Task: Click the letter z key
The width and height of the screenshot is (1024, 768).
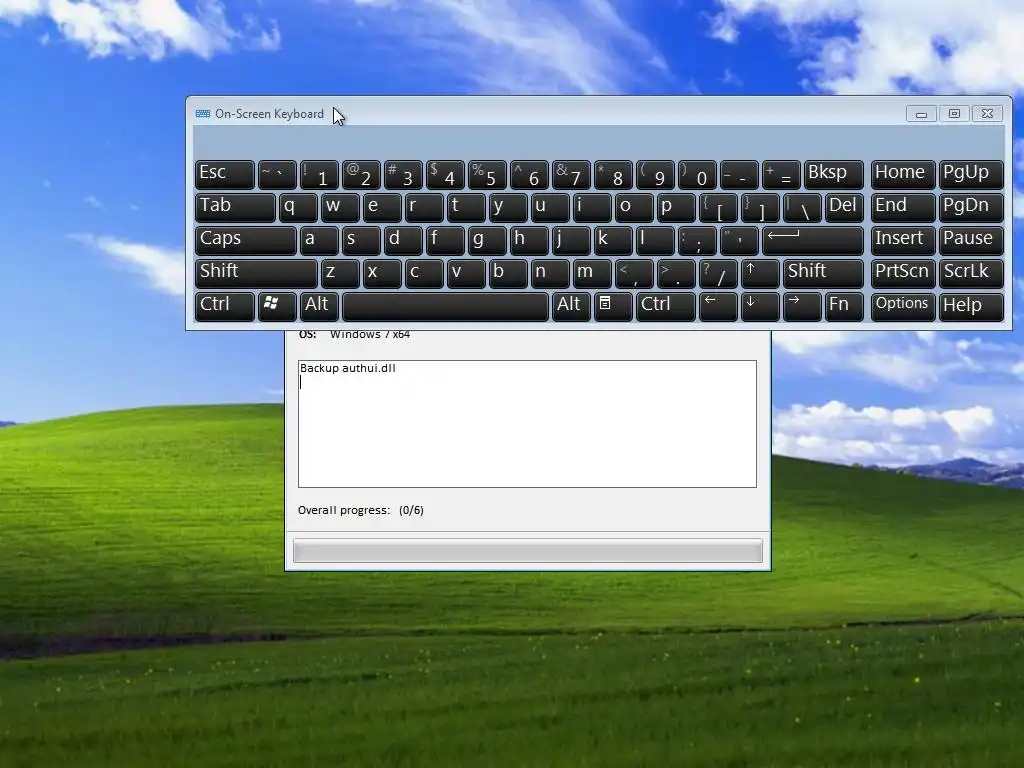Action: (340, 273)
